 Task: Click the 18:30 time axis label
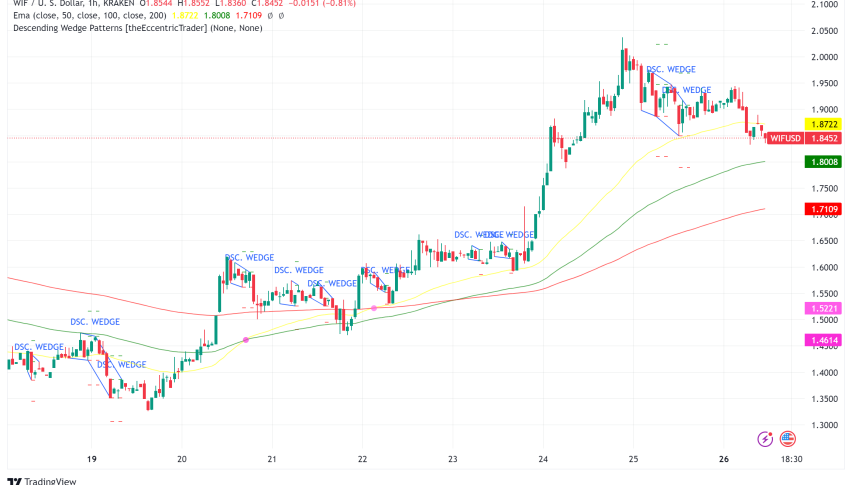792,459
